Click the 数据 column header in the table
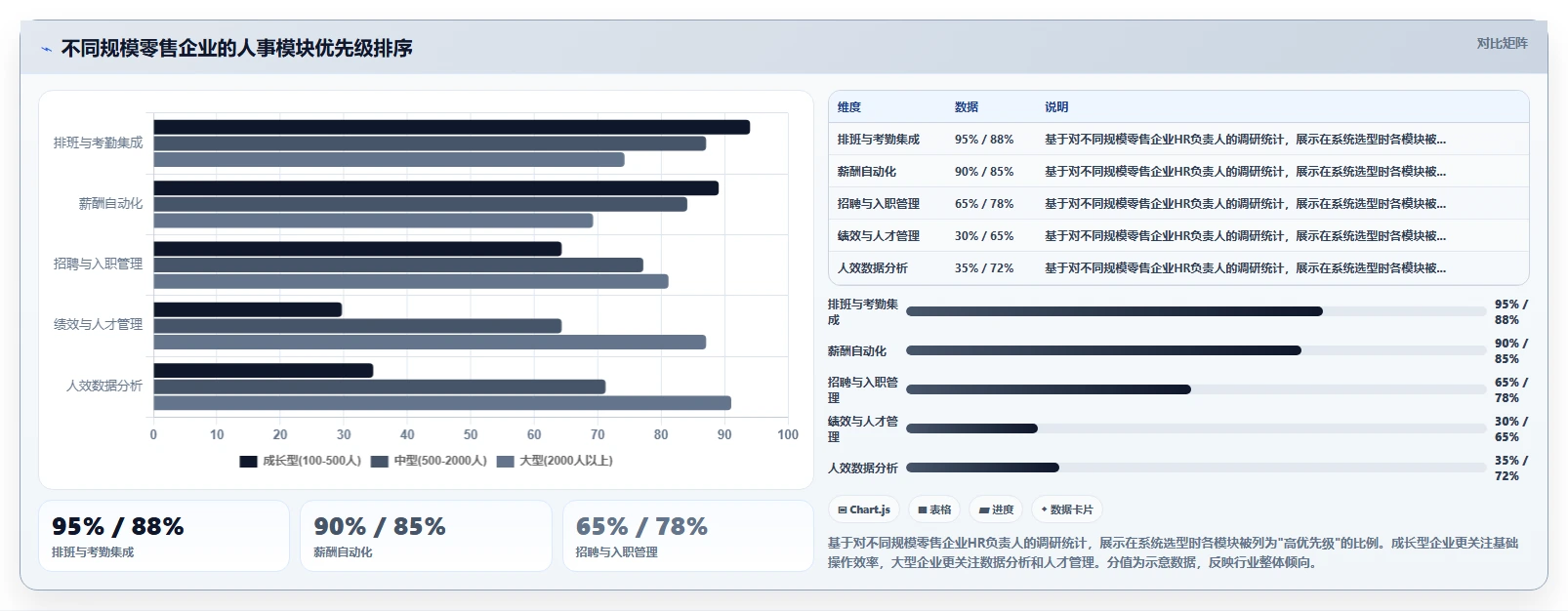Viewport: 1568px width, 611px height. pyautogui.click(x=967, y=107)
